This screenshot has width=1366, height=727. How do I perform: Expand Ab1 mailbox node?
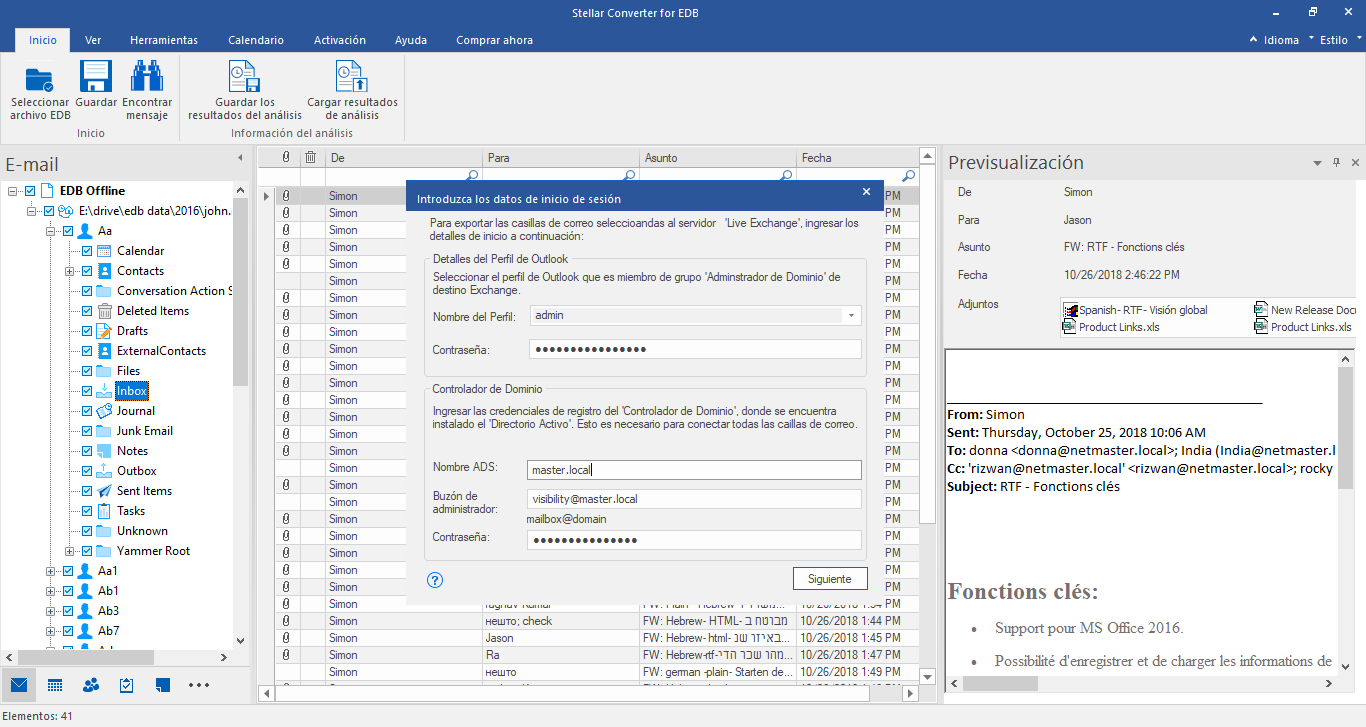(51, 591)
